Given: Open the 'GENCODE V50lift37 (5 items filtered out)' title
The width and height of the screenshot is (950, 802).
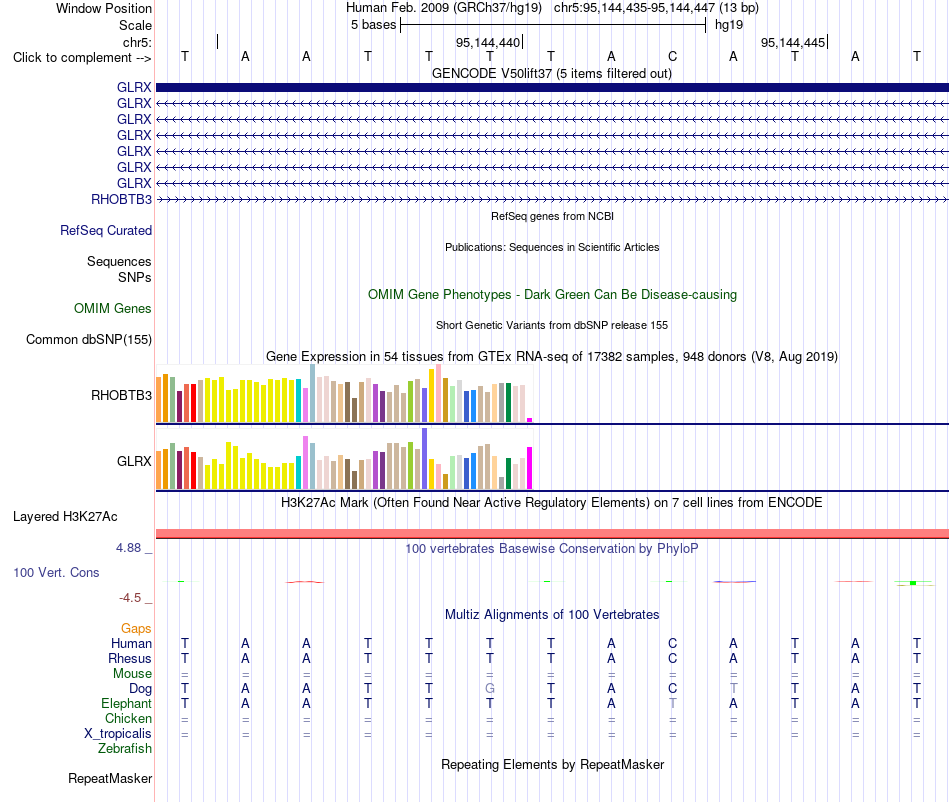Looking at the screenshot, I should tap(552, 73).
